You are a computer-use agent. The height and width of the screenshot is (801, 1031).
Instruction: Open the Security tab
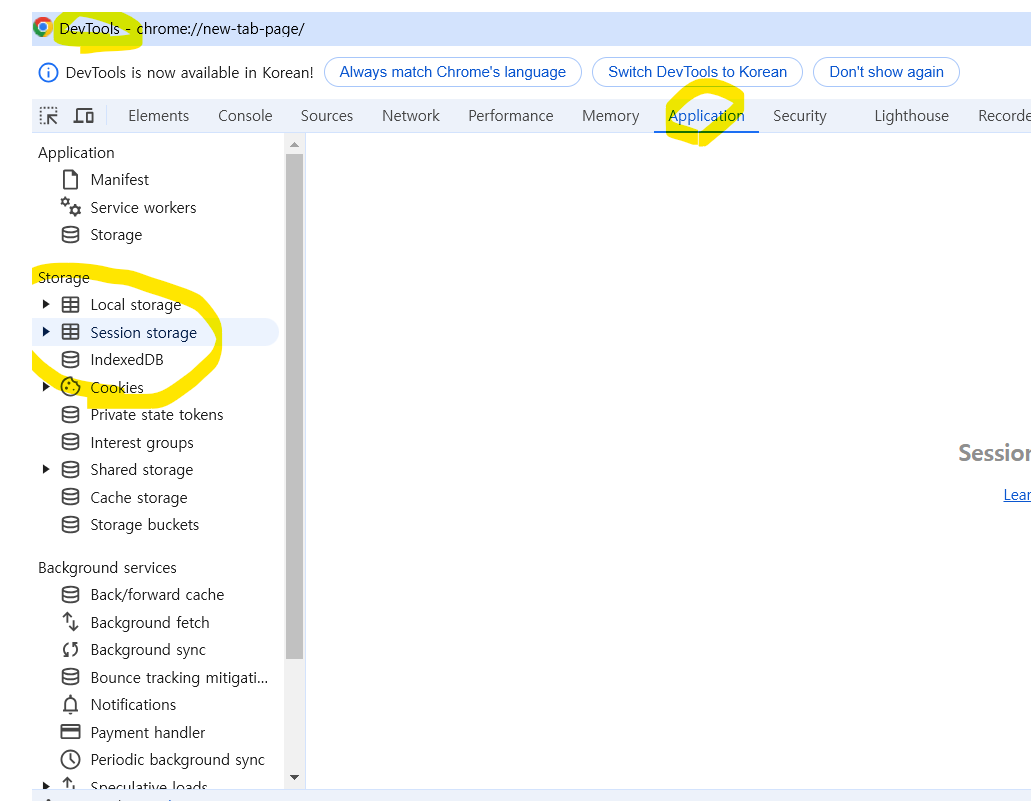800,116
